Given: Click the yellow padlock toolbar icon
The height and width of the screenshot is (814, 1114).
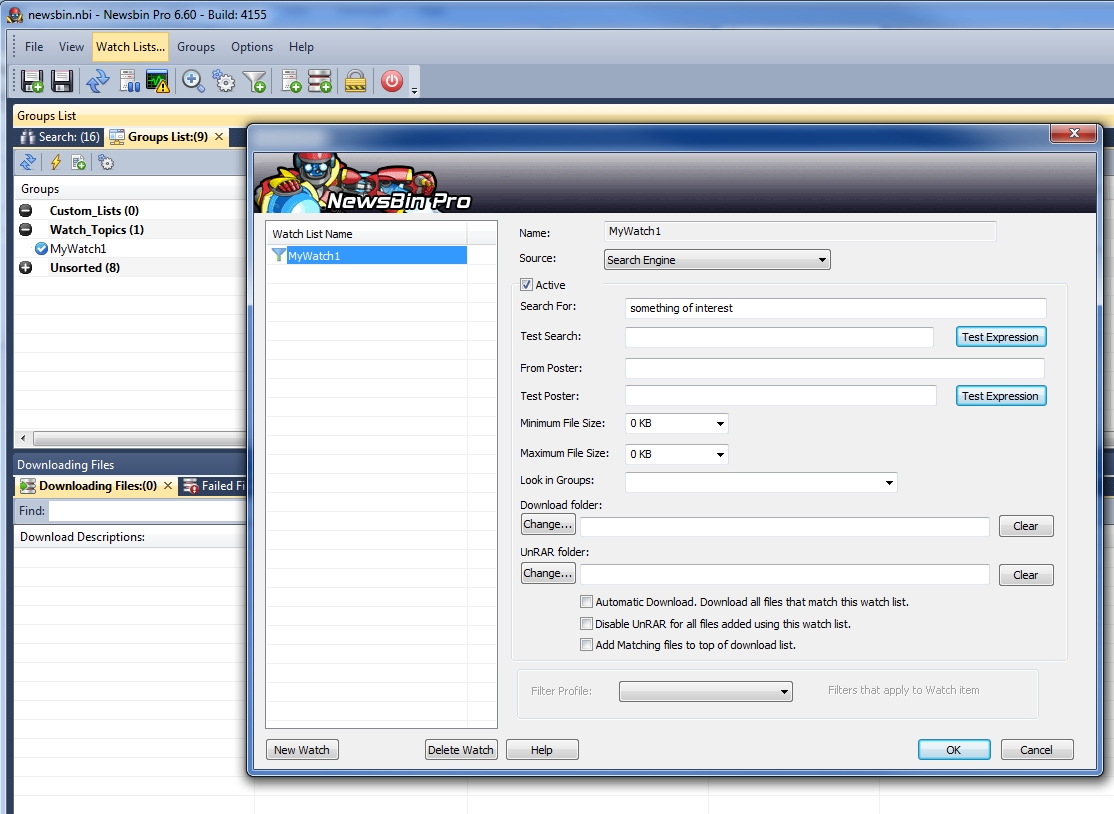Looking at the screenshot, I should point(355,82).
